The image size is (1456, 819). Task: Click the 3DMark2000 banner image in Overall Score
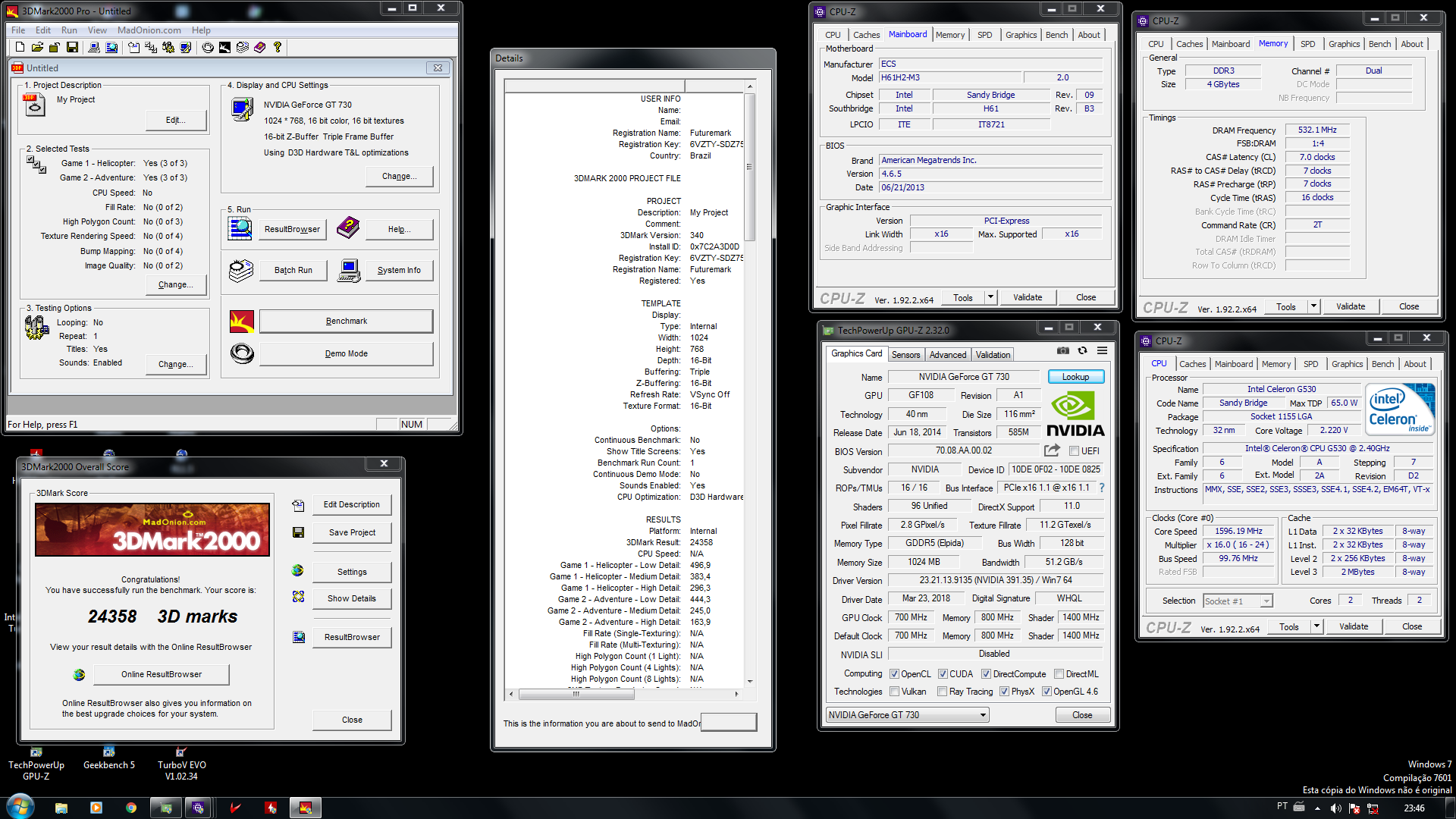point(152,530)
